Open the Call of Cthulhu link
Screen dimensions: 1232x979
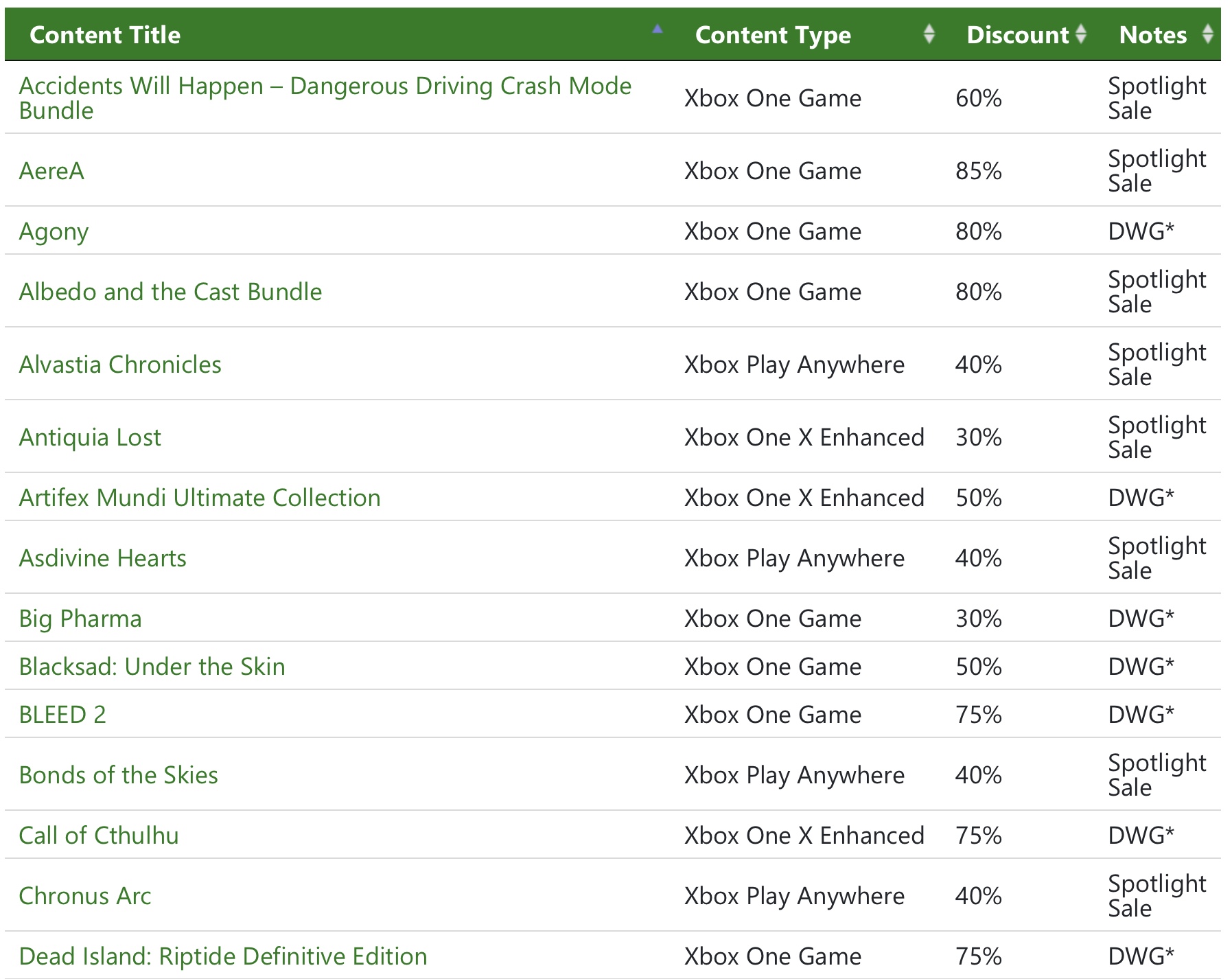(99, 836)
